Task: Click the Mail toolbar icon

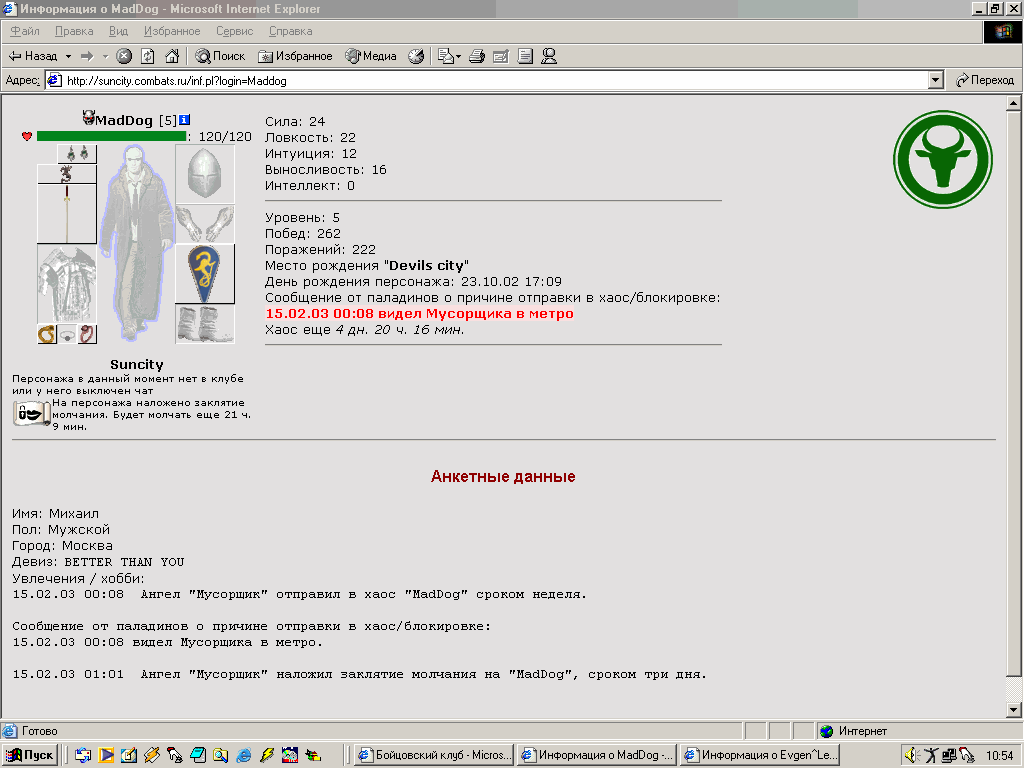Action: [445, 56]
